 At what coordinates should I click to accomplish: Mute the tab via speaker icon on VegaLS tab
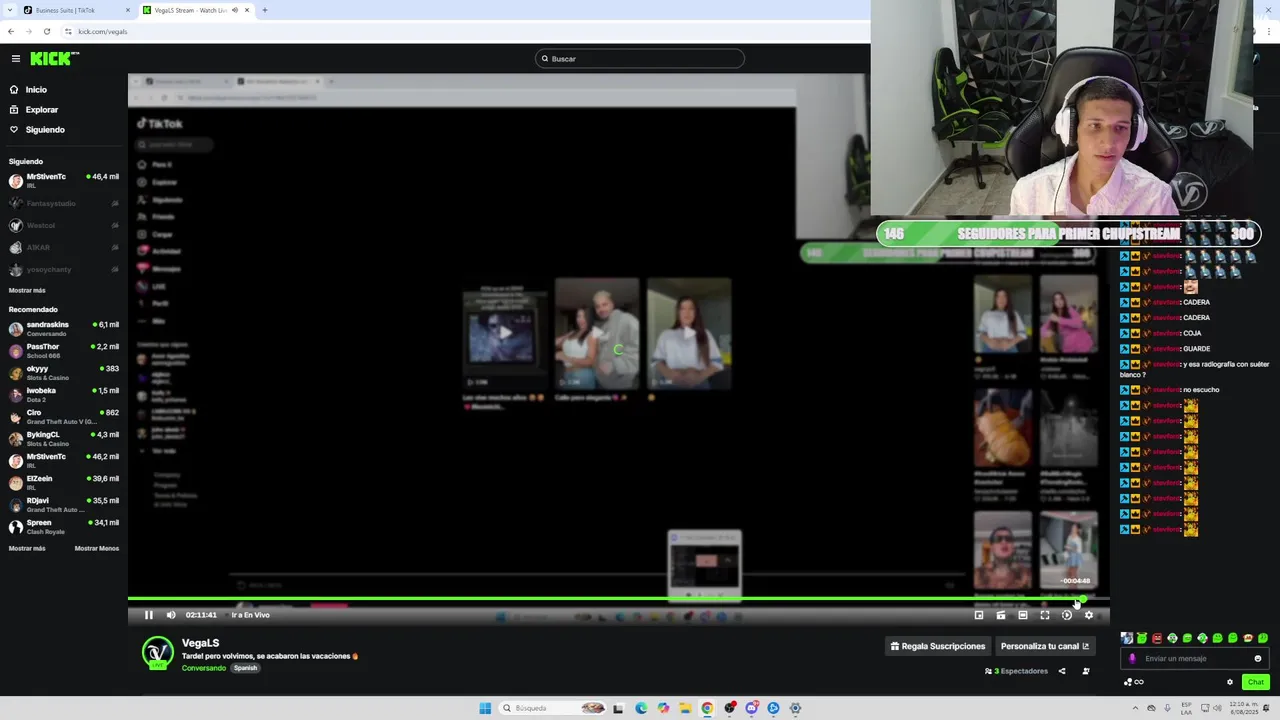point(236,10)
